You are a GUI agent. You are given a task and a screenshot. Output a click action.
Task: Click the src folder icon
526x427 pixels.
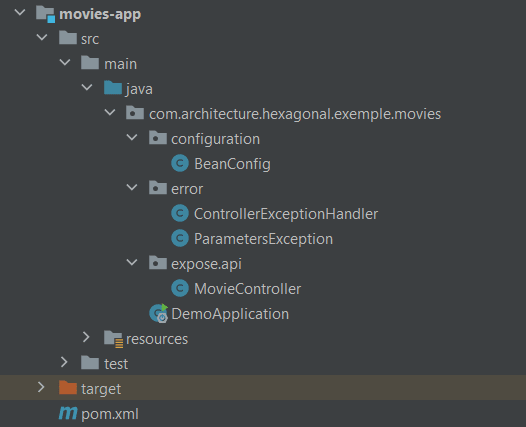68,38
